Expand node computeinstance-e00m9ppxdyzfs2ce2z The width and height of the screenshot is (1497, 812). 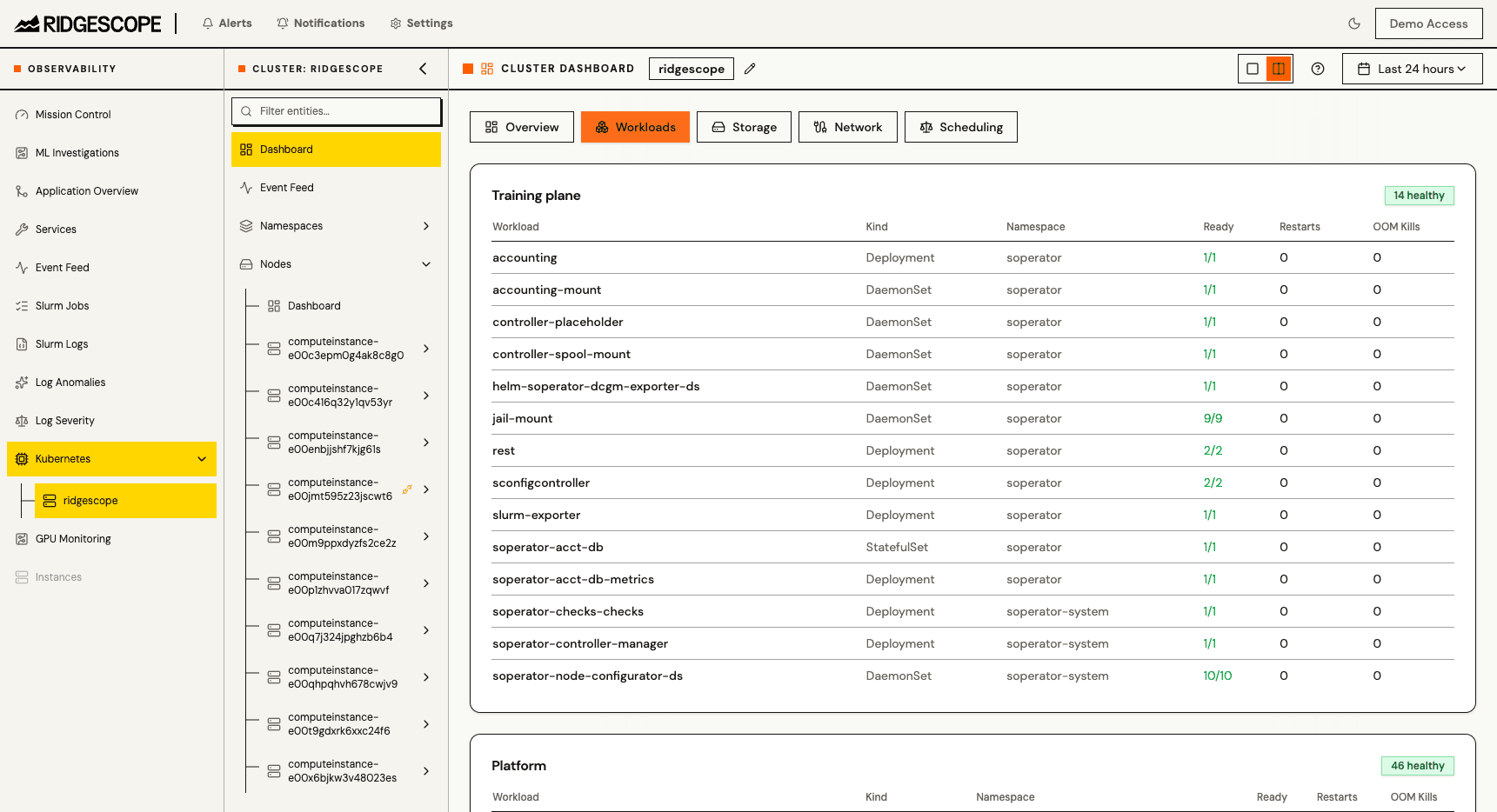pos(426,536)
